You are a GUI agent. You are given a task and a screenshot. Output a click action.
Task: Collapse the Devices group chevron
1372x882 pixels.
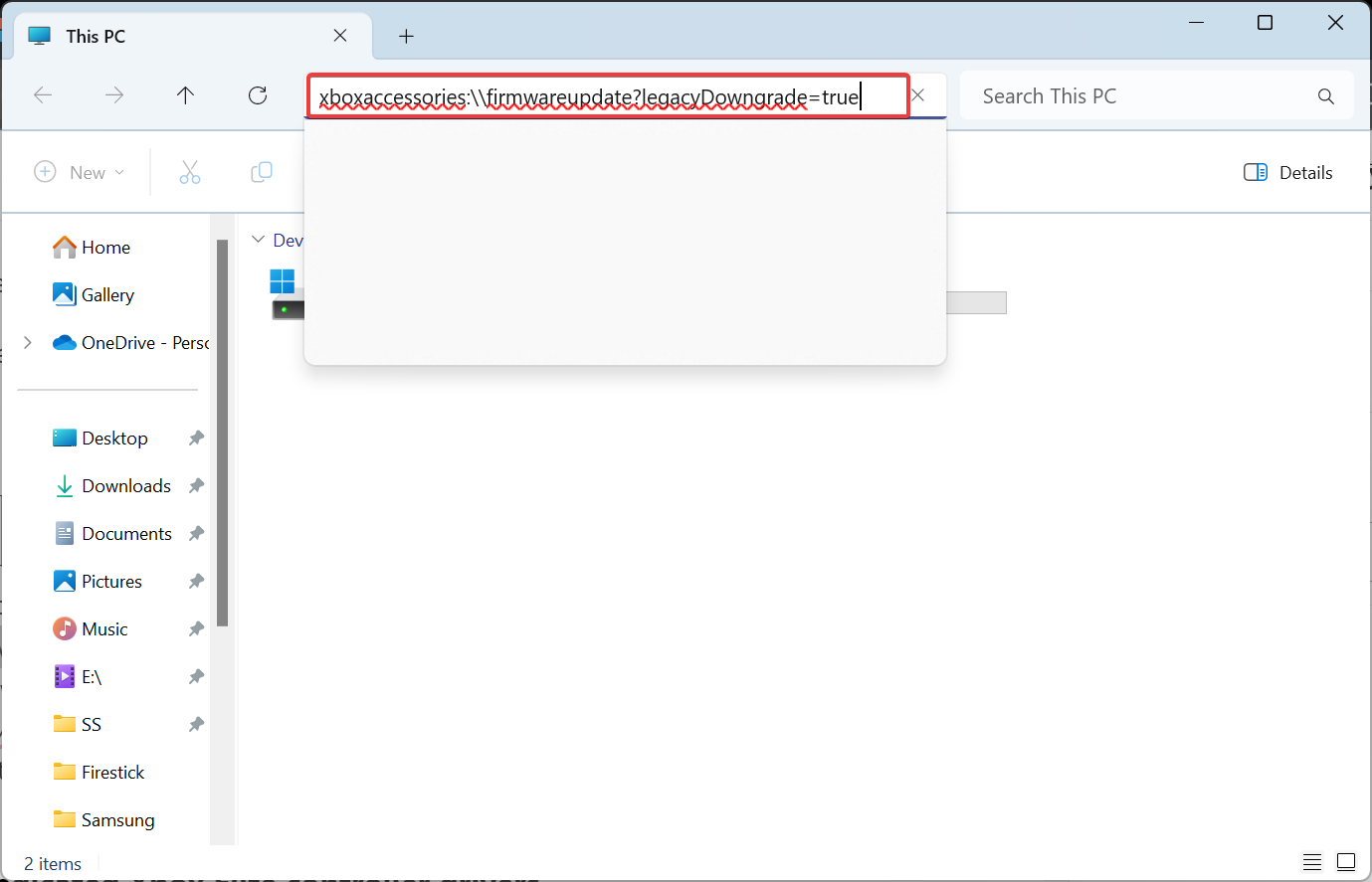click(259, 240)
